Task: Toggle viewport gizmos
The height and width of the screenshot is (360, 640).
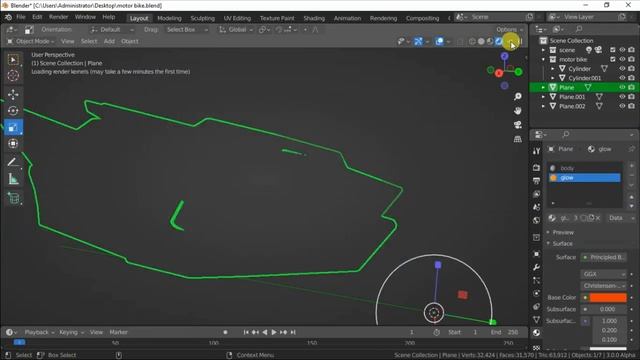Action: point(418,41)
